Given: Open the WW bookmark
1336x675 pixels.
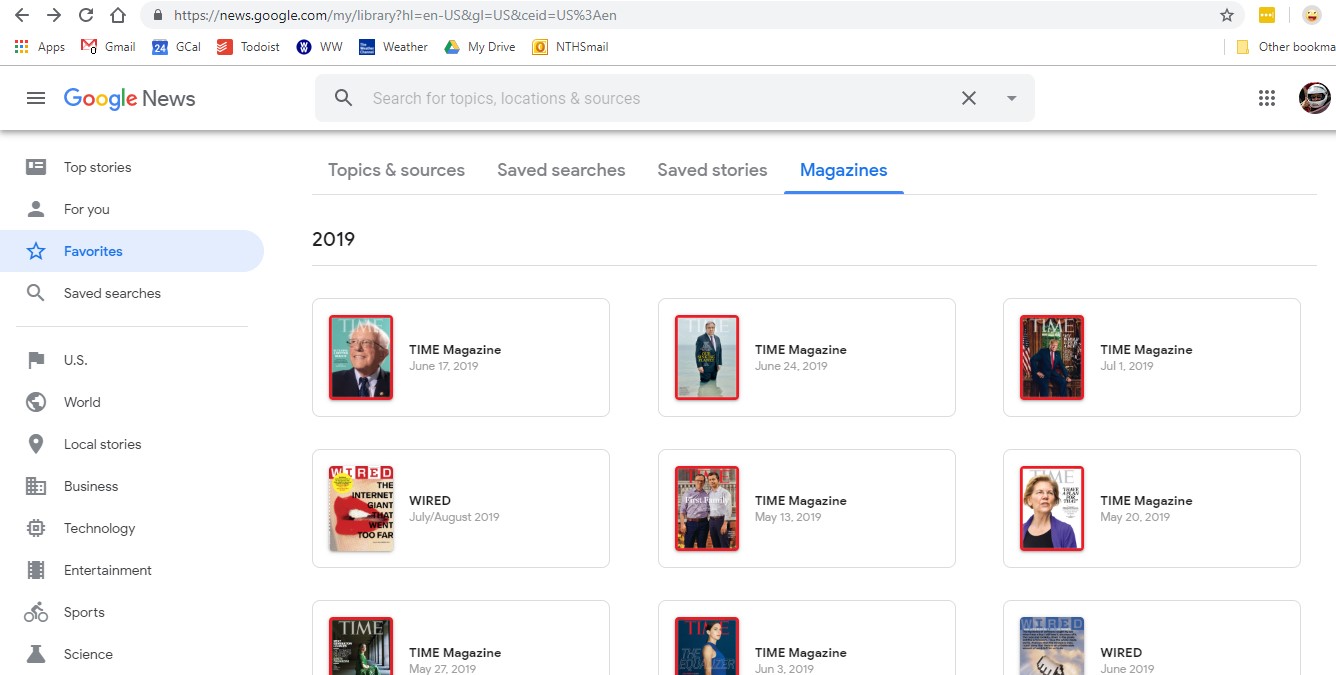Looking at the screenshot, I should point(319,47).
